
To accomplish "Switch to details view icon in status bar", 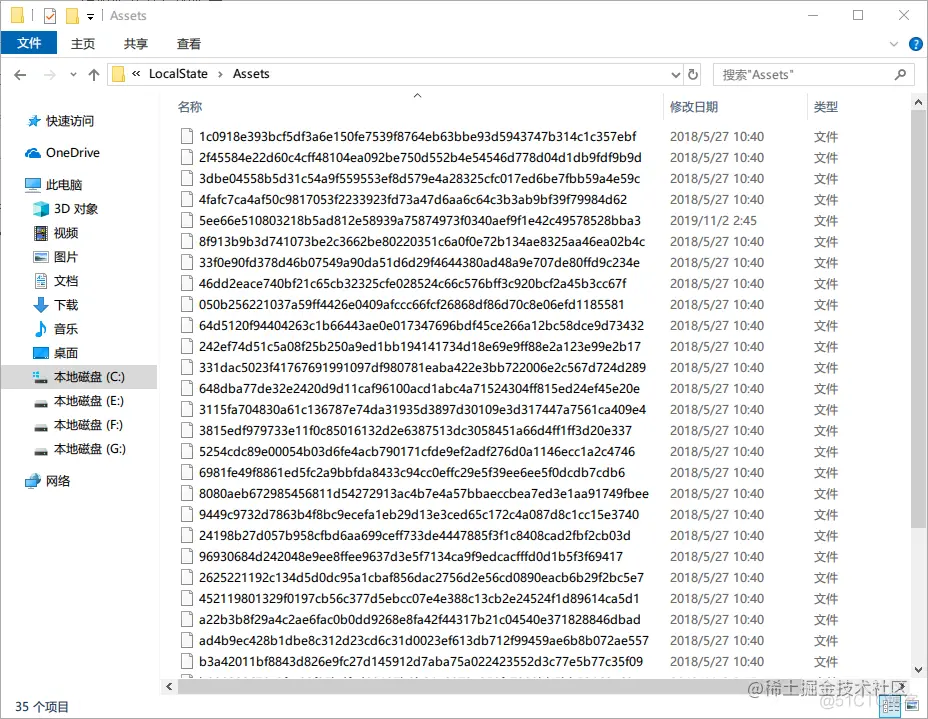I will (891, 705).
